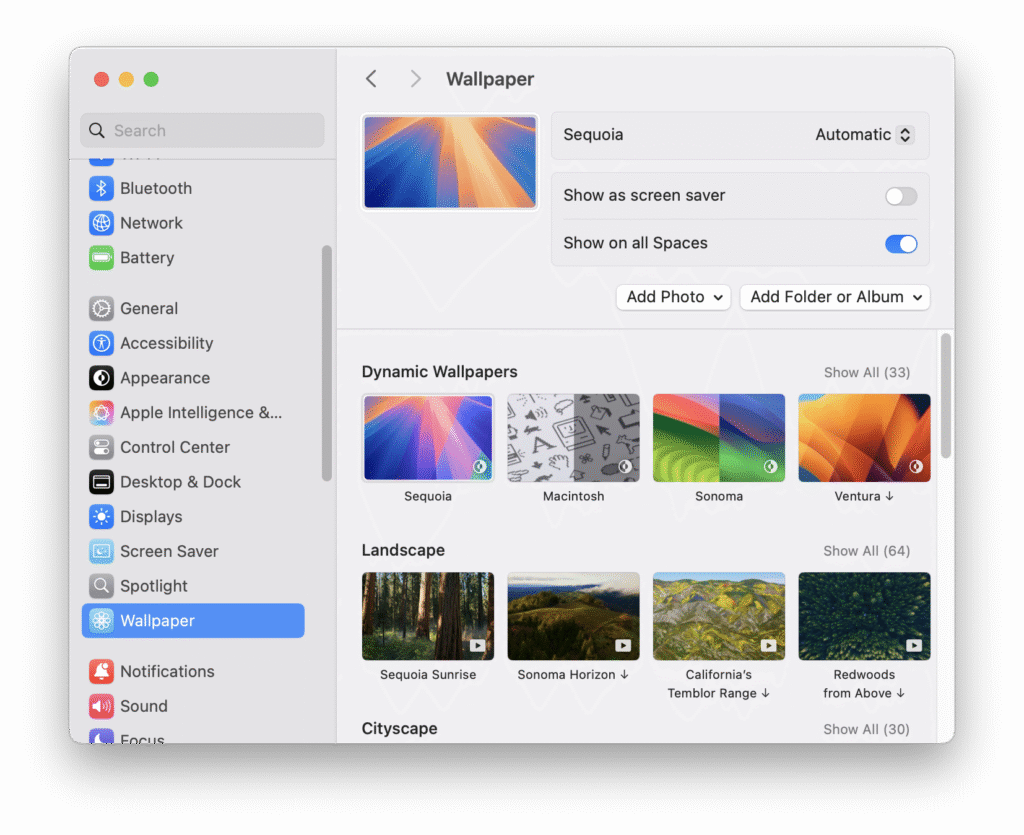Show all 30 Cityscape wallpapers
This screenshot has height=835, width=1024.
pos(867,729)
